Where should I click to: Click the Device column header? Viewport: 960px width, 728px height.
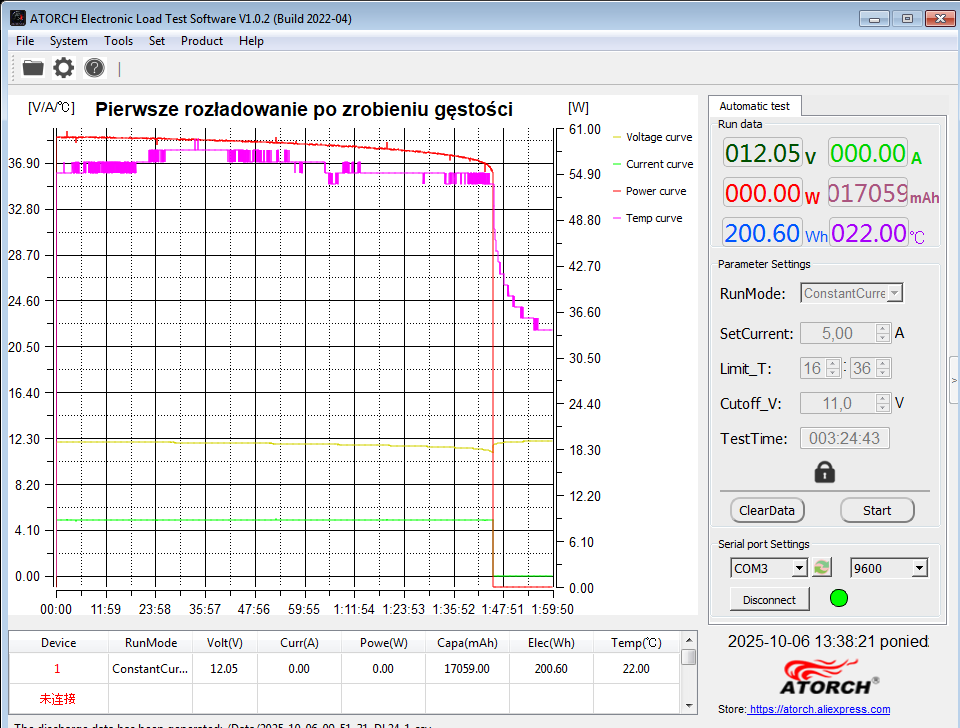tap(59, 642)
